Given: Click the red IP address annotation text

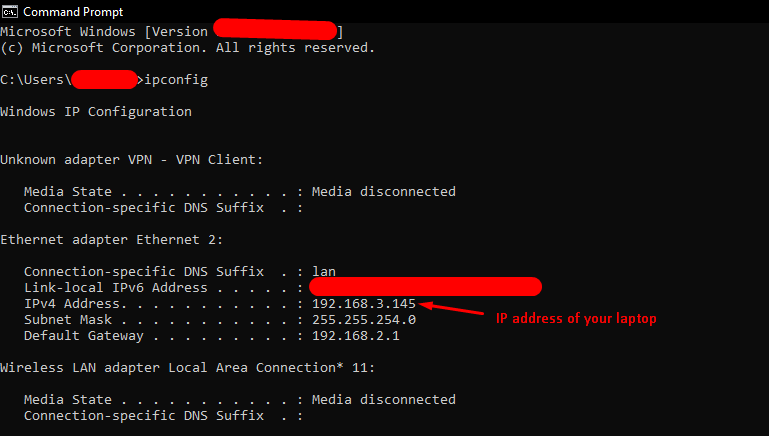Looking at the screenshot, I should point(576,318).
